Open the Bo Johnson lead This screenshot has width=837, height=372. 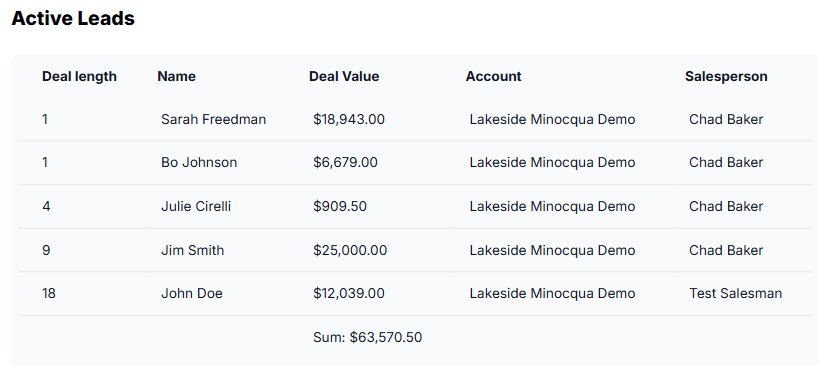[199, 162]
